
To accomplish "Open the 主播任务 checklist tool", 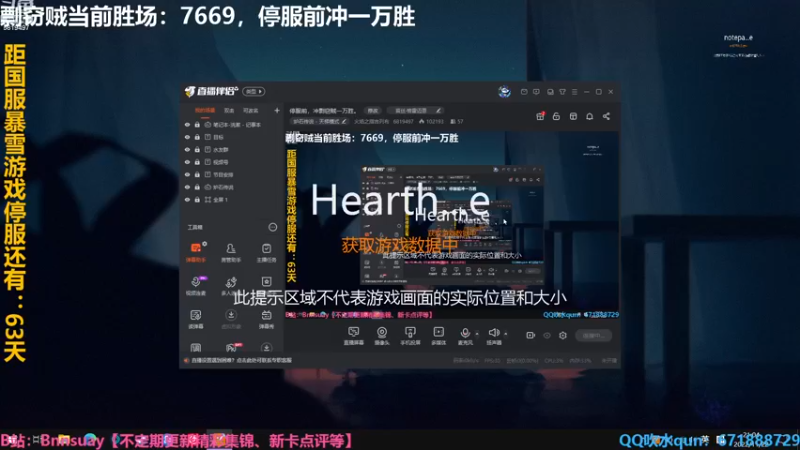I will click(x=266, y=252).
